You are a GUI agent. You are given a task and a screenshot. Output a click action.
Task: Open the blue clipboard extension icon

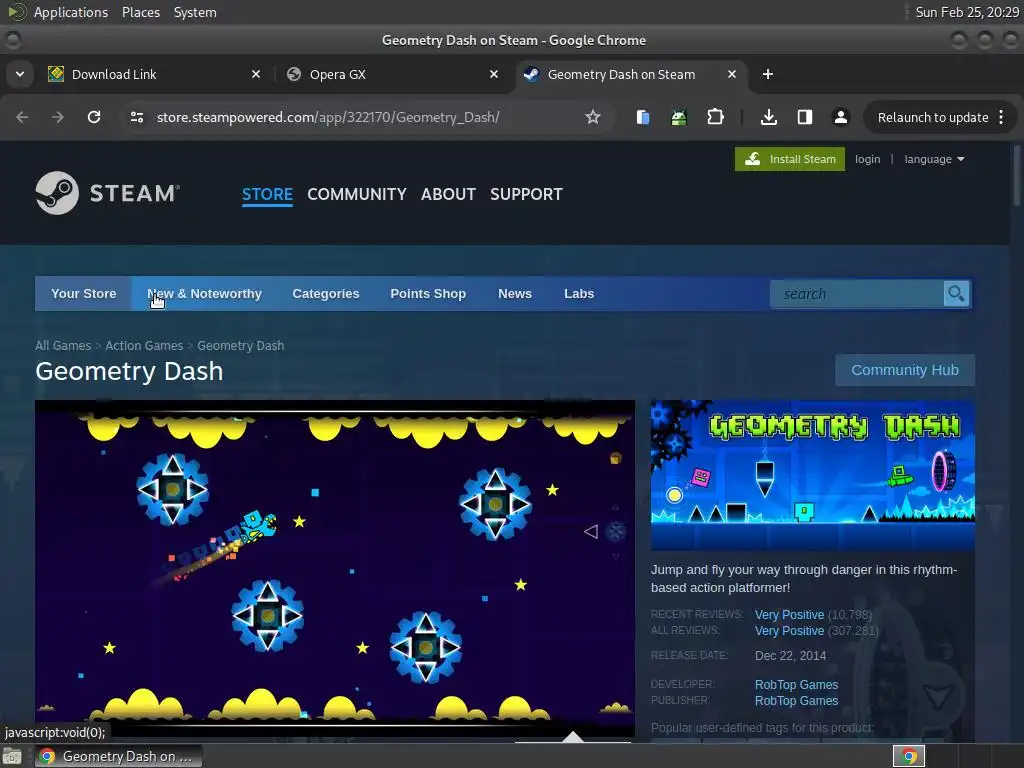coord(643,117)
